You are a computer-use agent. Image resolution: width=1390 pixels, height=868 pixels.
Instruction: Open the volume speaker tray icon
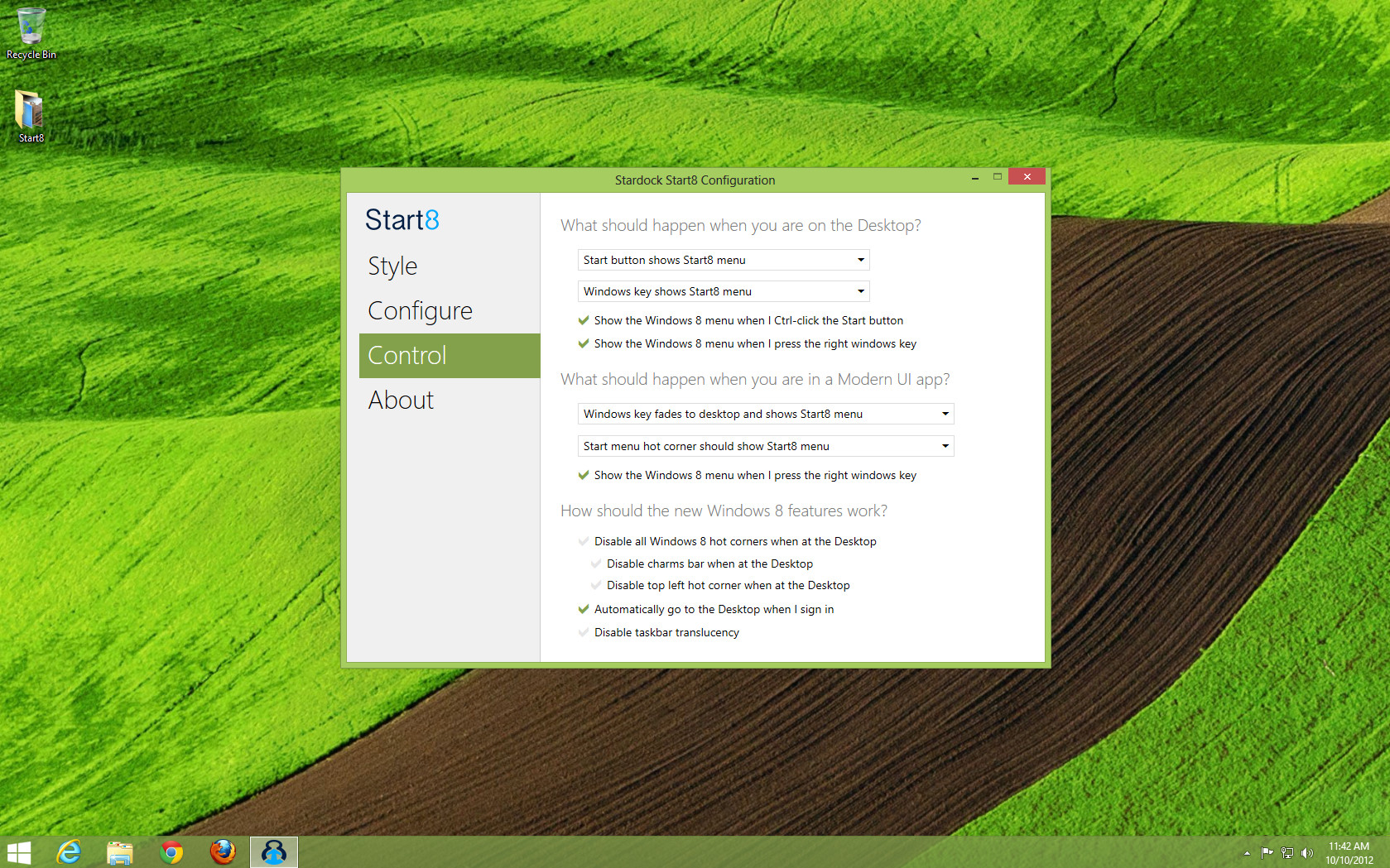(x=1307, y=853)
